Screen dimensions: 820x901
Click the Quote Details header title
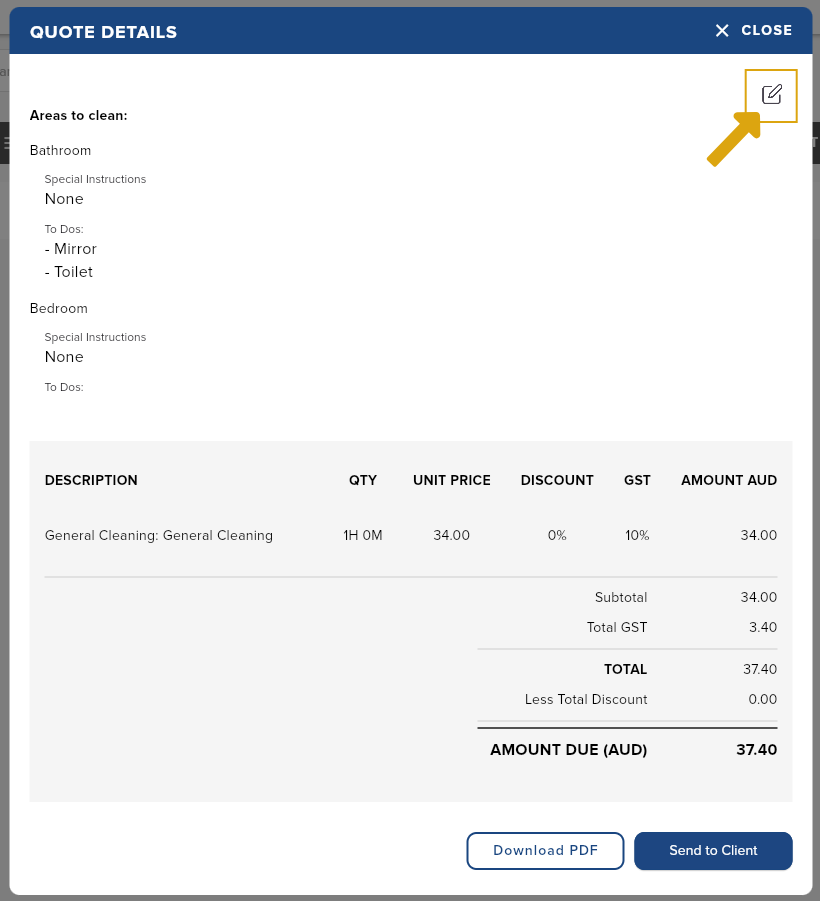103,32
